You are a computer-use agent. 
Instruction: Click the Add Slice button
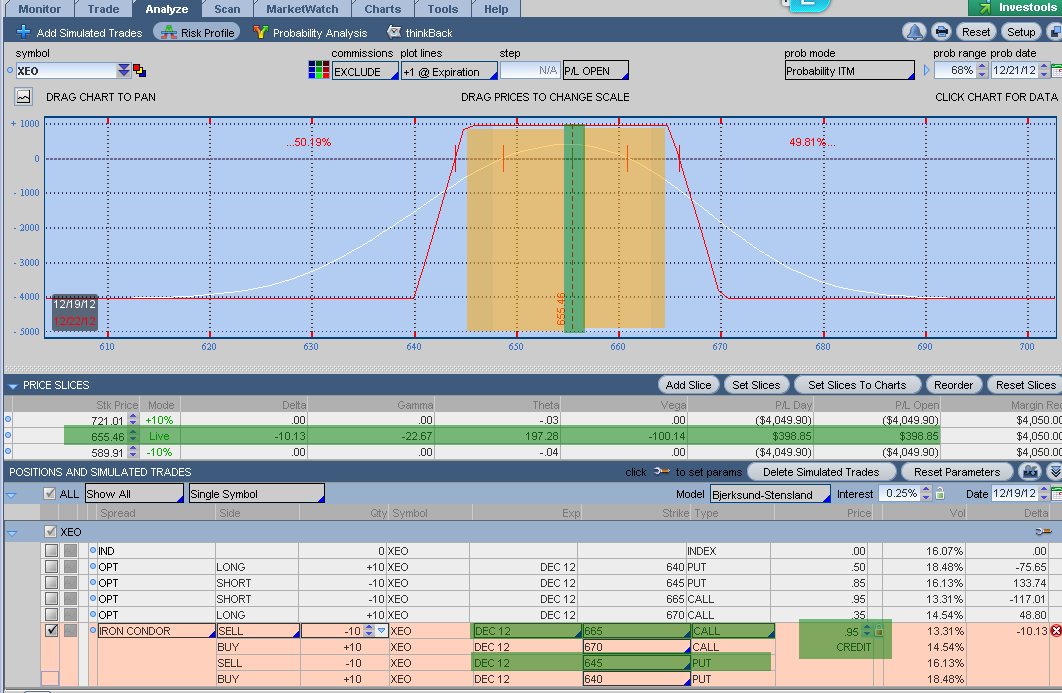[x=688, y=385]
